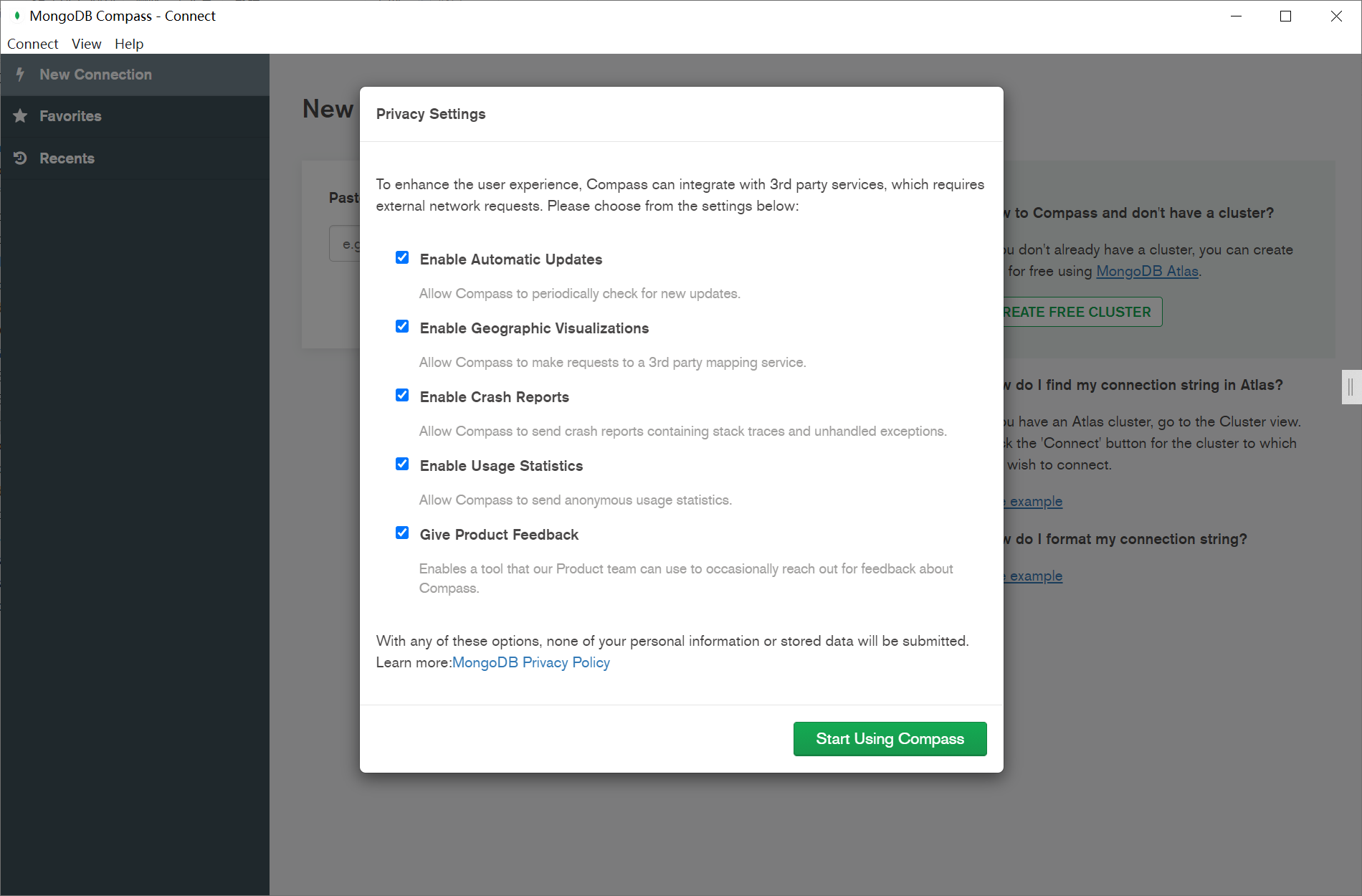Click the Enable Crash Reports label
This screenshot has height=896, width=1362.
[495, 397]
